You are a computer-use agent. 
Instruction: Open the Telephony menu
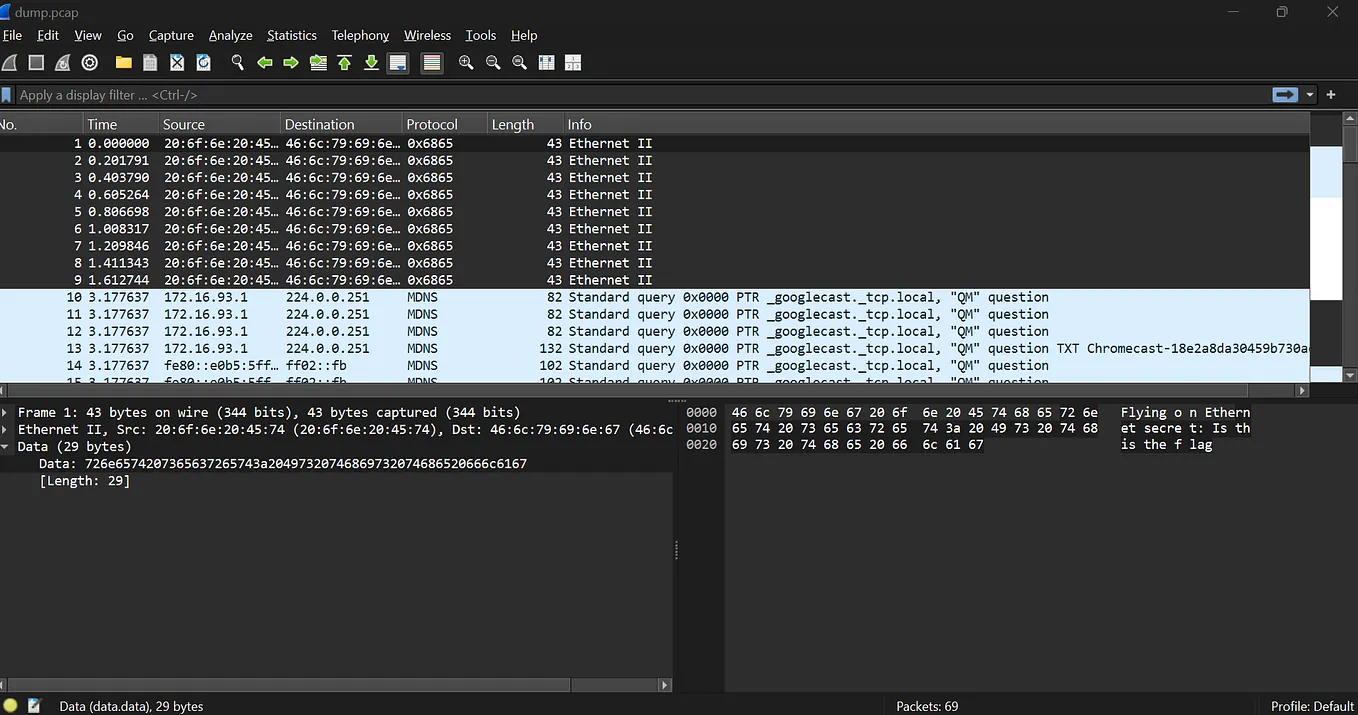360,35
